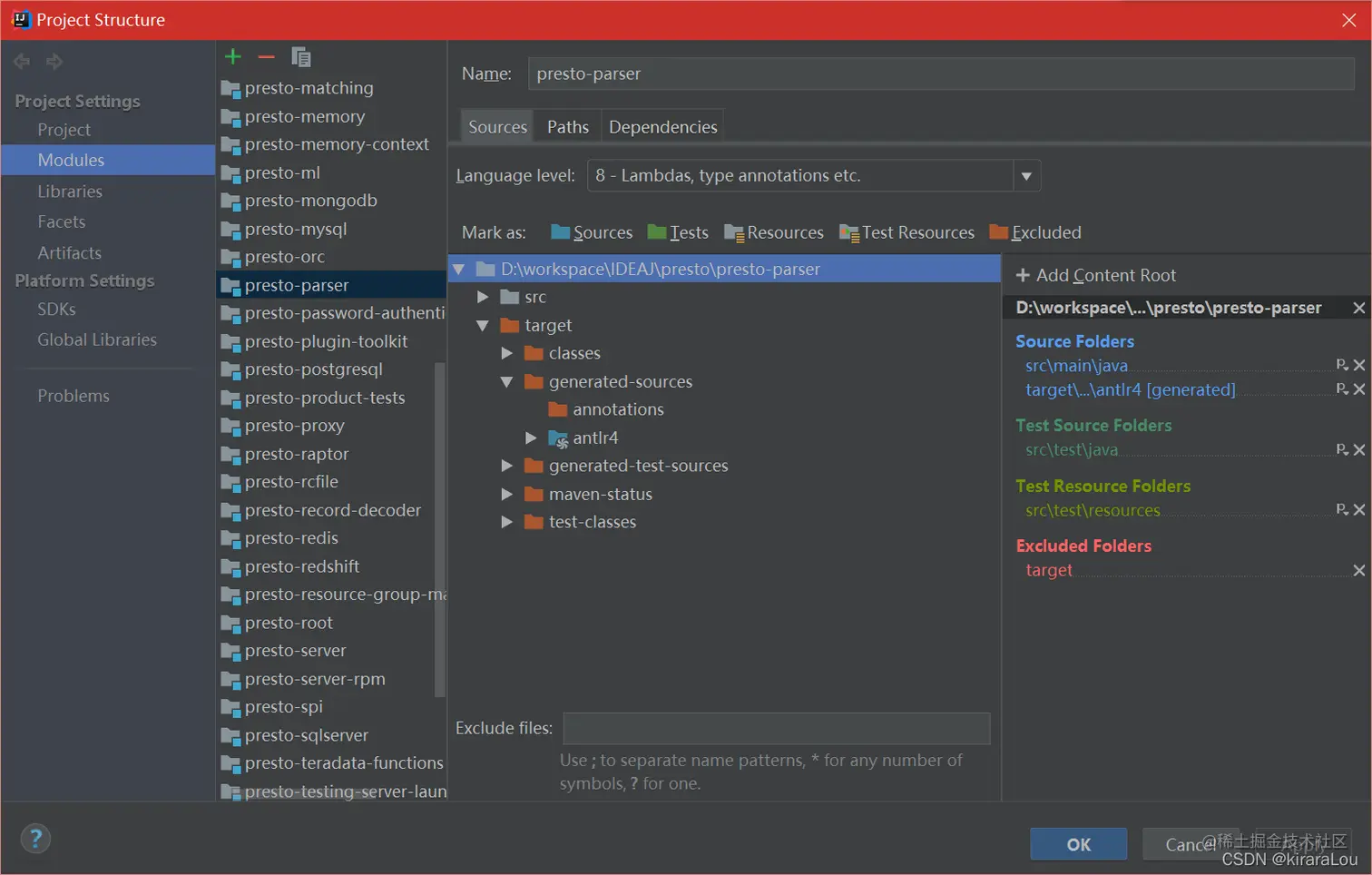Open the help question mark button
This screenshot has width=1372, height=875.
click(35, 839)
